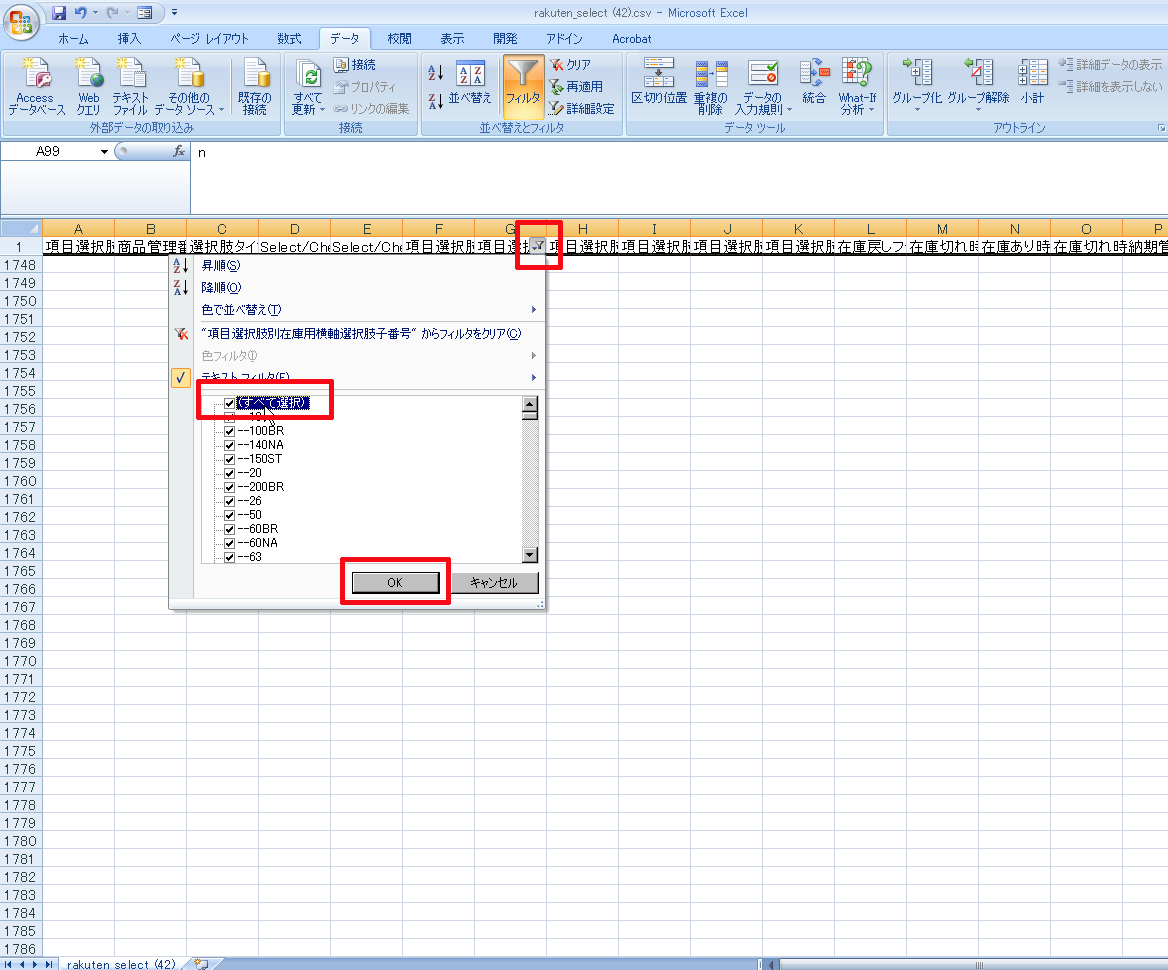Sort descending with the ribbon Z-to-A icon

(x=436, y=101)
